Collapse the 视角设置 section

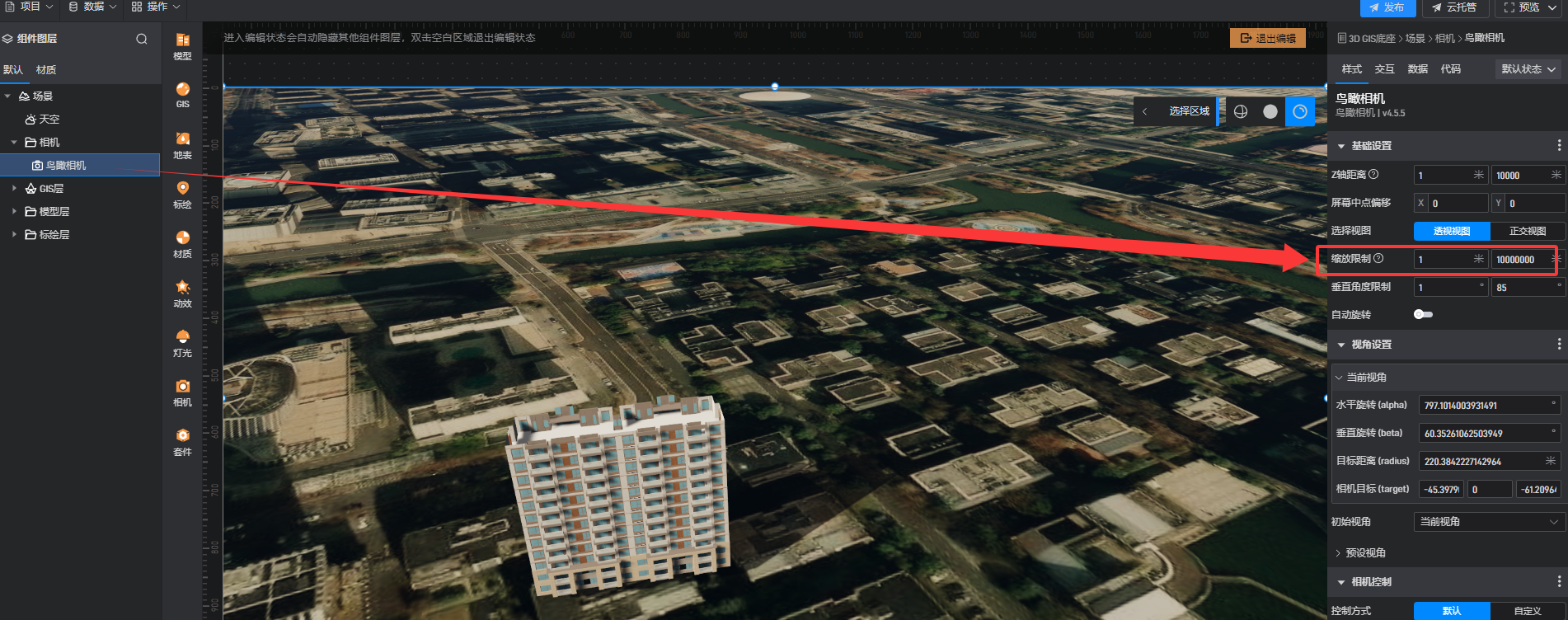coord(1341,345)
